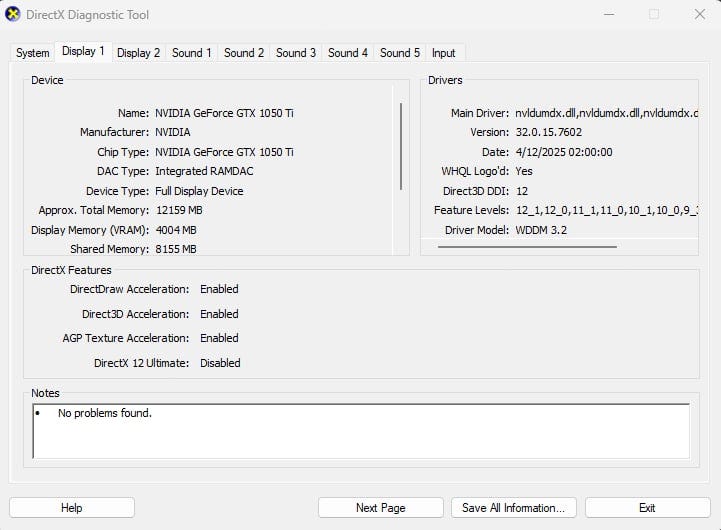Screen dimensions: 721x530
Task: Switch to the System tab
Action: 33,53
